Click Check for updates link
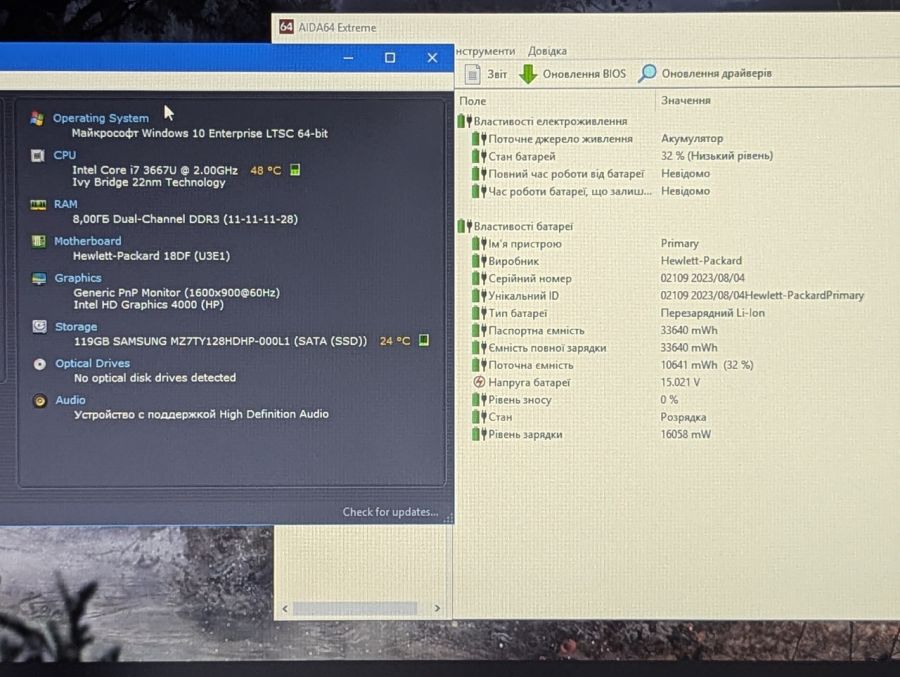 pos(390,512)
